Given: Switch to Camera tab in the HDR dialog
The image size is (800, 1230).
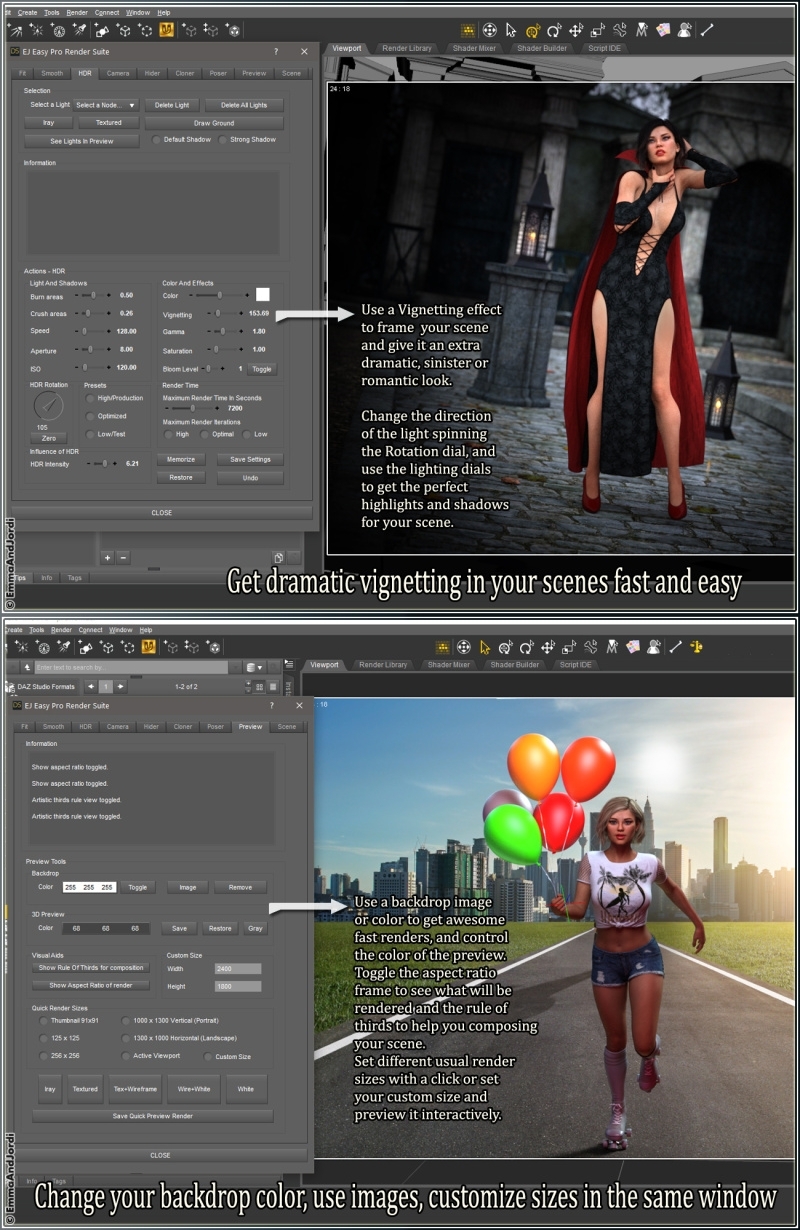Looking at the screenshot, I should (x=118, y=73).
